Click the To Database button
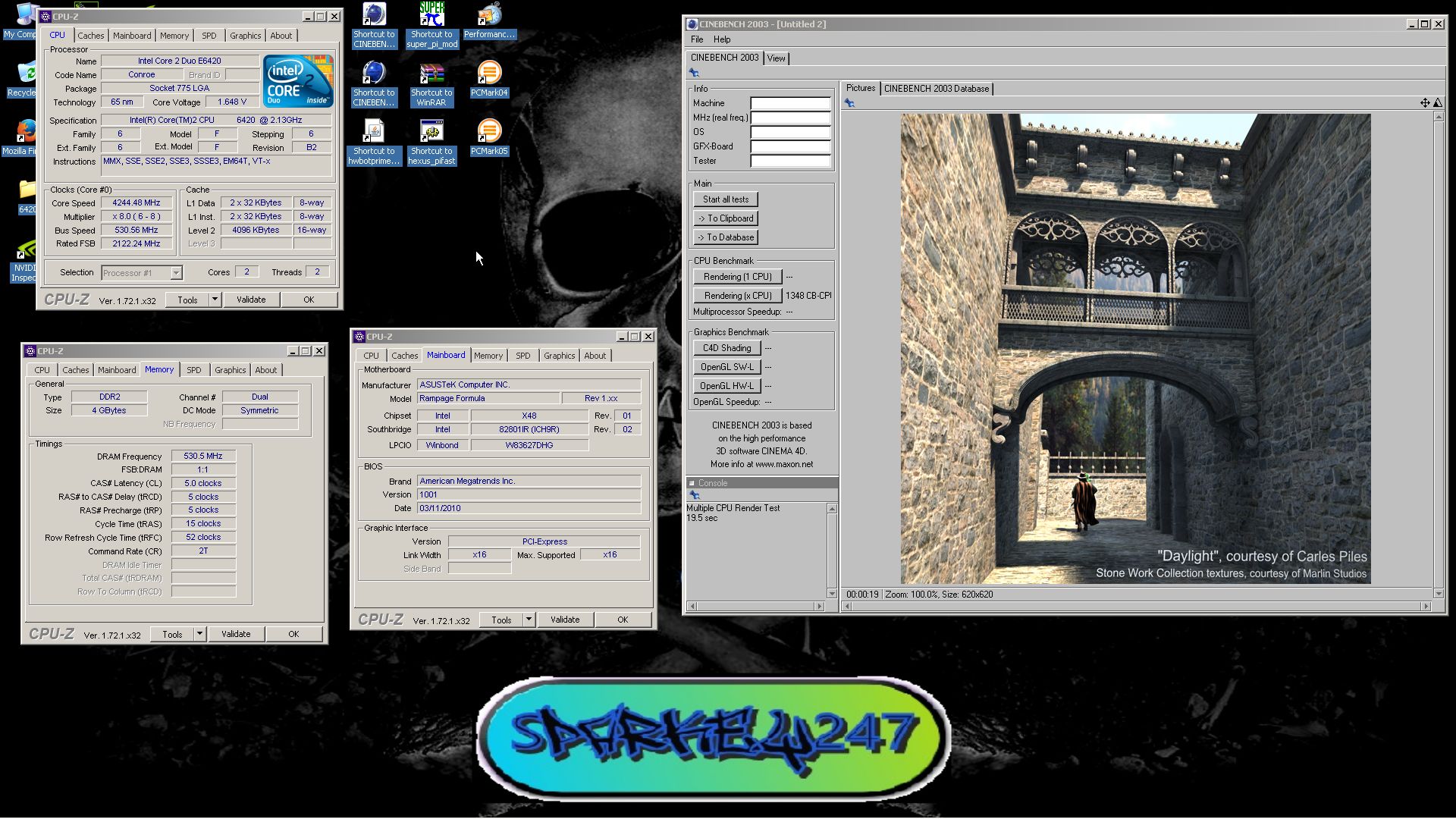This screenshot has width=1456, height=819. coord(726,237)
